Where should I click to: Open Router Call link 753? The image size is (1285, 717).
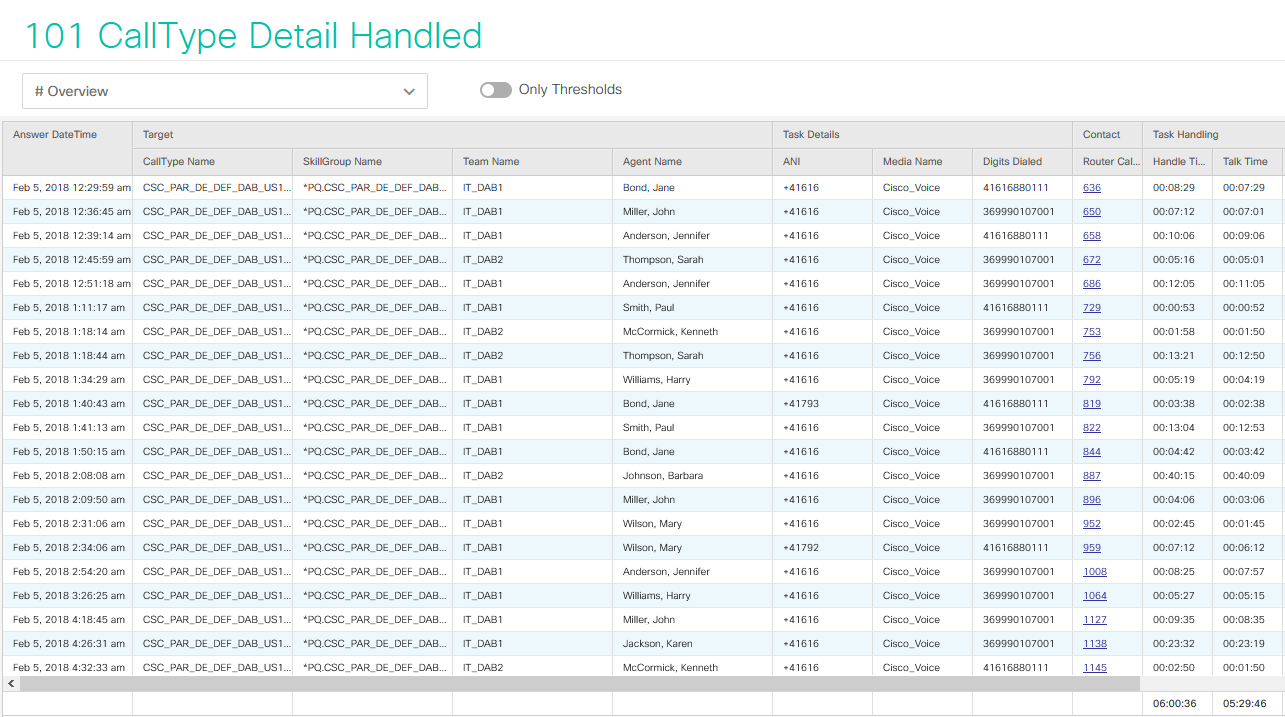[1092, 332]
